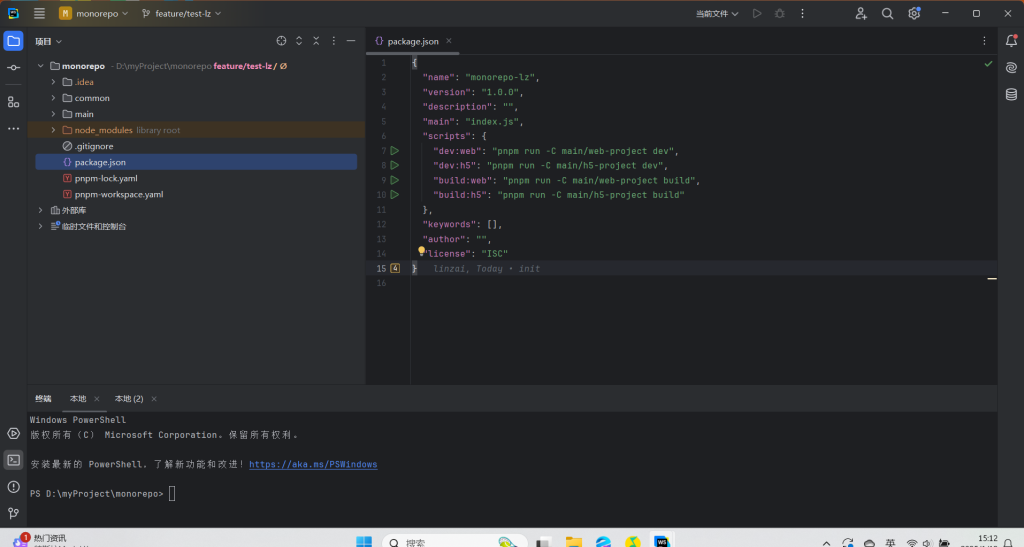Click the inspection checkmark indicator

[988, 63]
